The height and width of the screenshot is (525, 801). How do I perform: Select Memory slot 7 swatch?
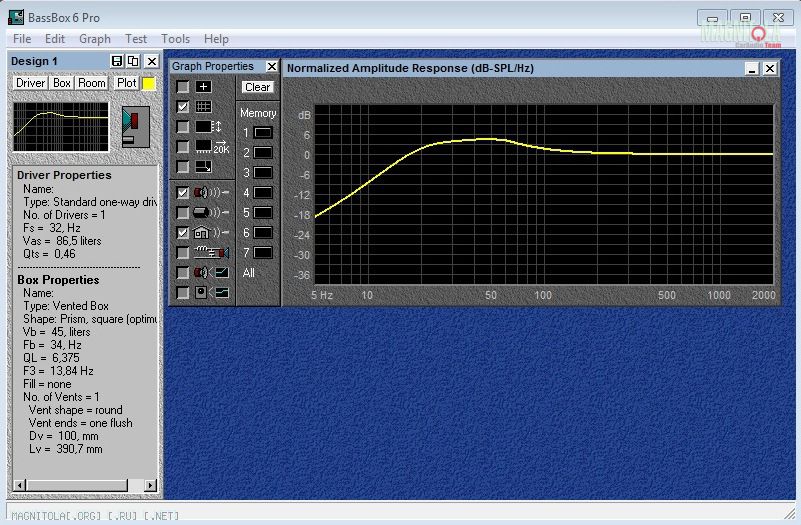263,252
